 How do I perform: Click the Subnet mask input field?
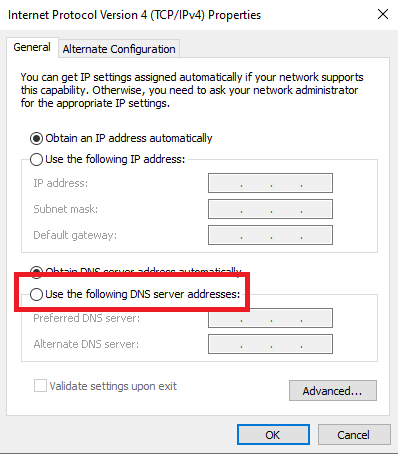[x=270, y=209]
